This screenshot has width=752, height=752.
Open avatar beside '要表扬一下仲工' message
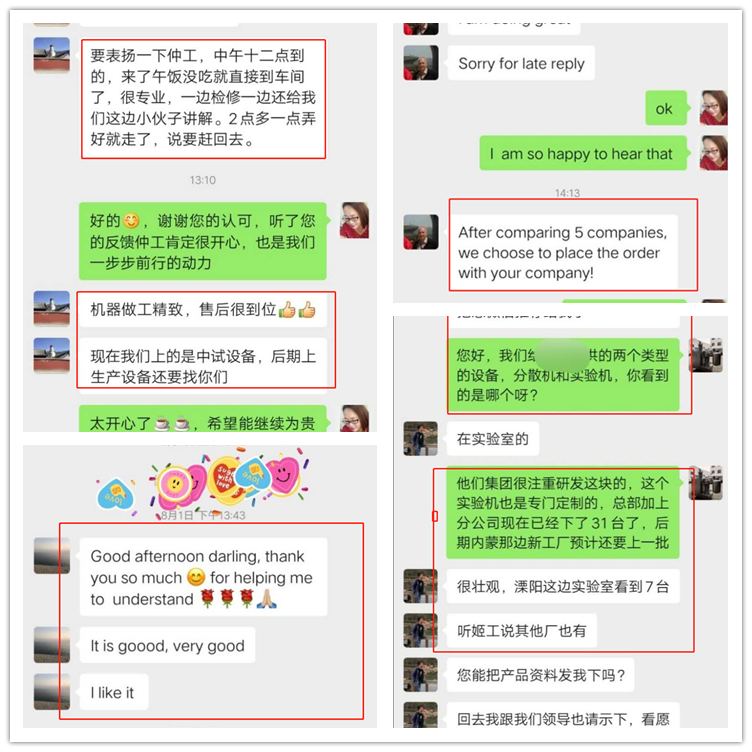coord(52,55)
